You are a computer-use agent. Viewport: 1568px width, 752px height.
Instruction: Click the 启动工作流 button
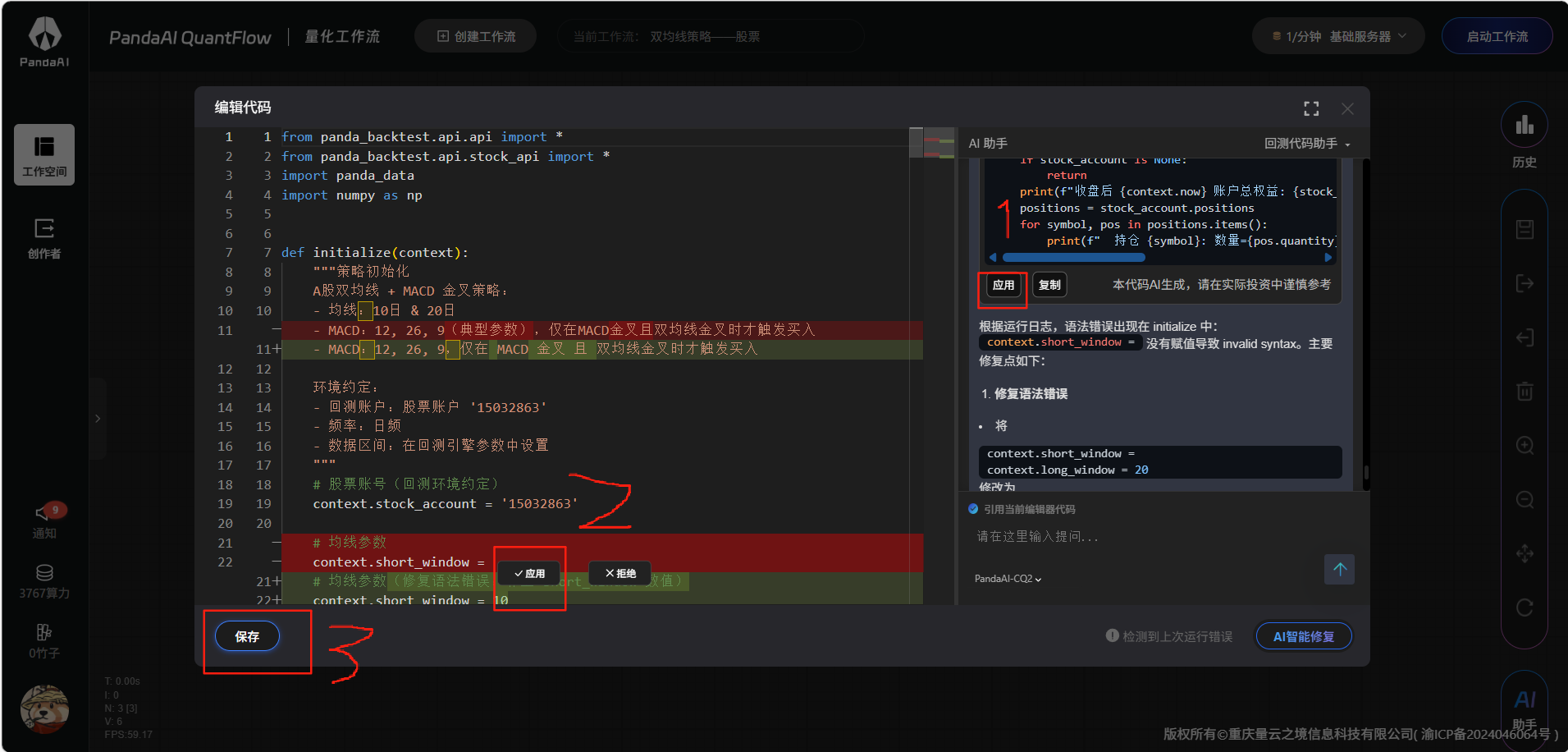tap(1497, 37)
